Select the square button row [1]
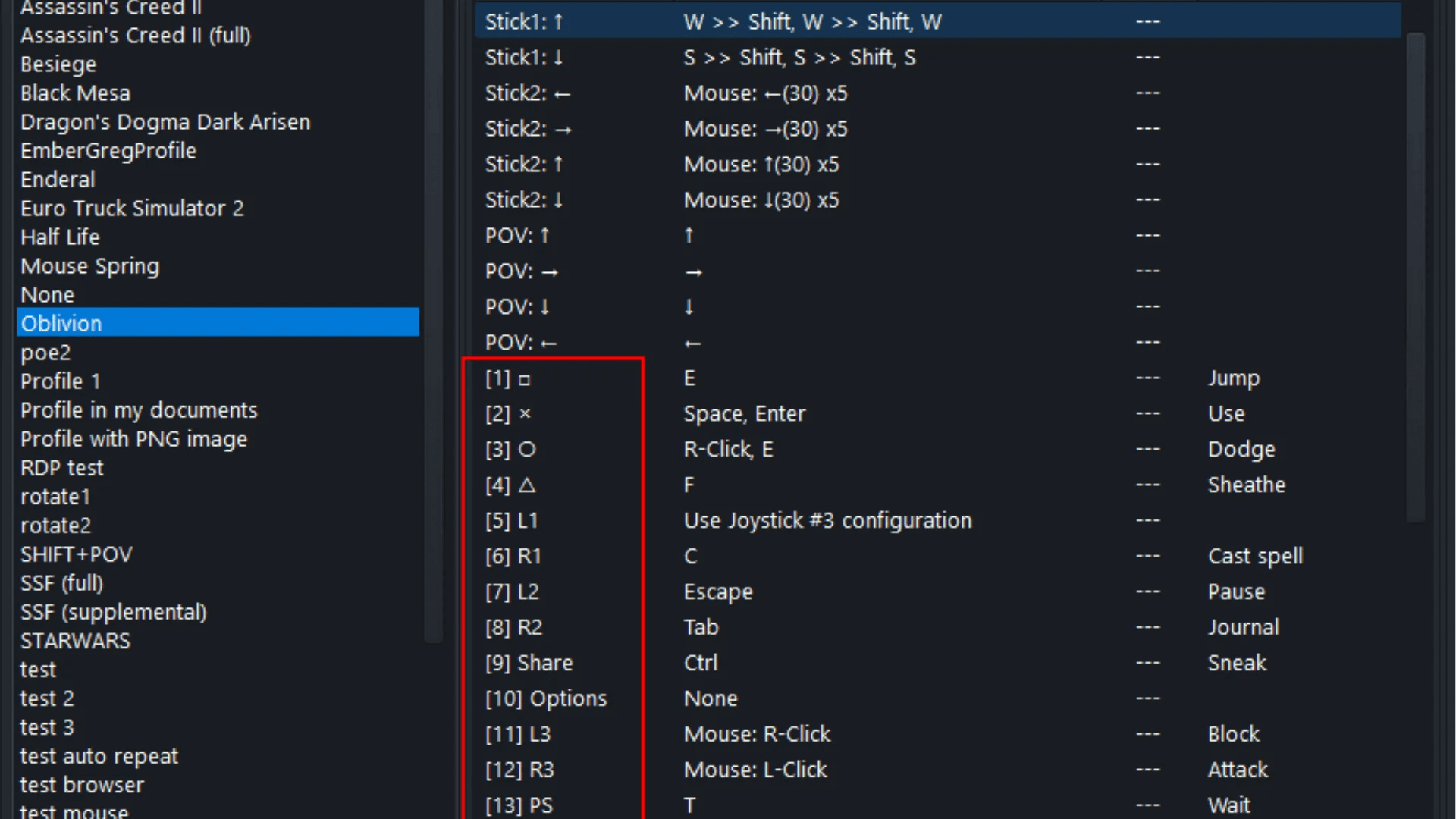Image resolution: width=1456 pixels, height=819 pixels. pyautogui.click(x=508, y=378)
